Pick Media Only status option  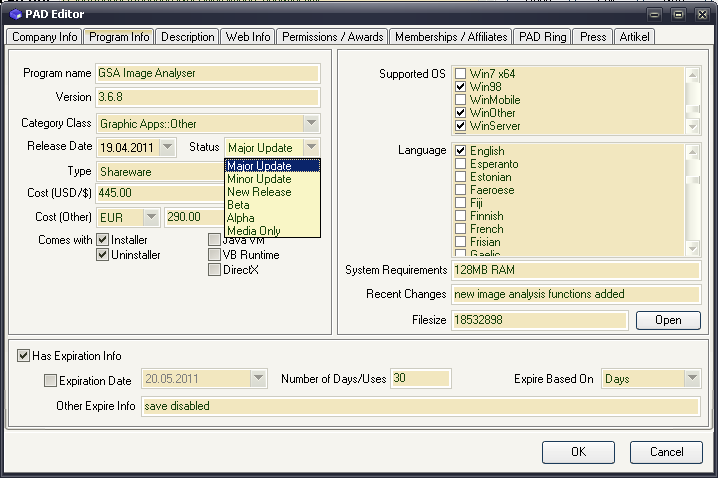tap(253, 231)
